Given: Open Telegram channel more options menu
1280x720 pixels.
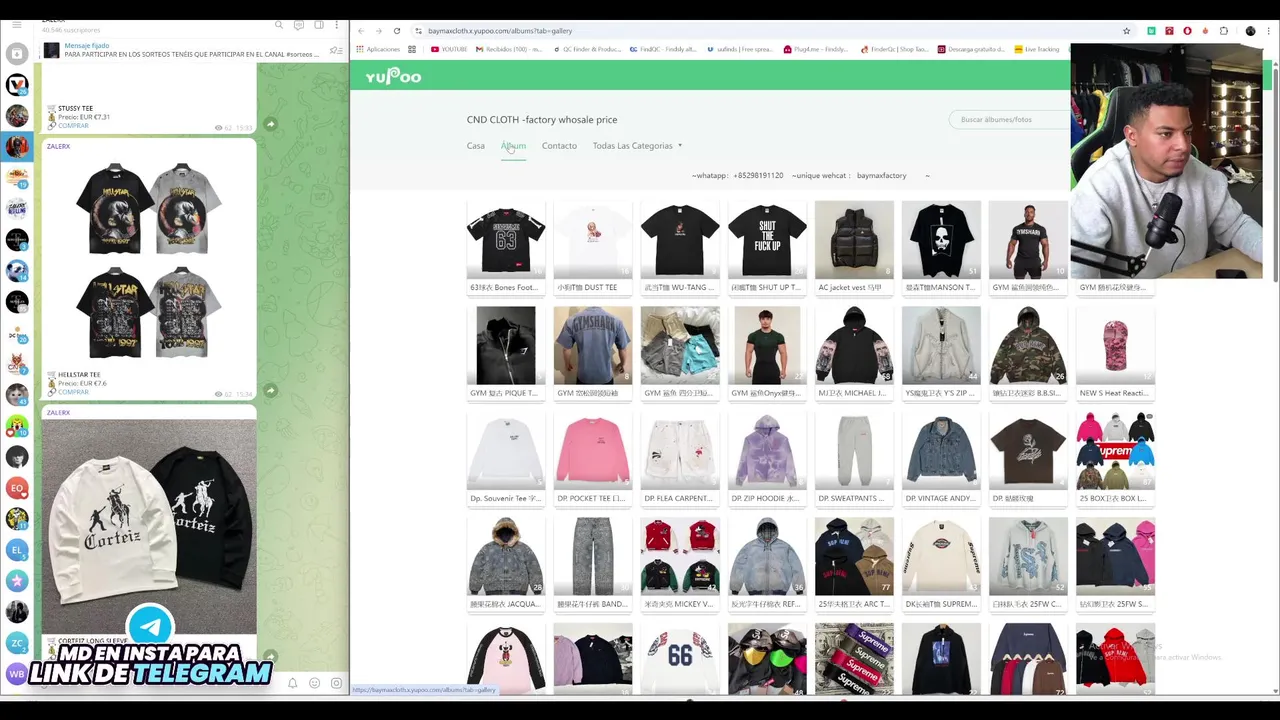Looking at the screenshot, I should 337,25.
